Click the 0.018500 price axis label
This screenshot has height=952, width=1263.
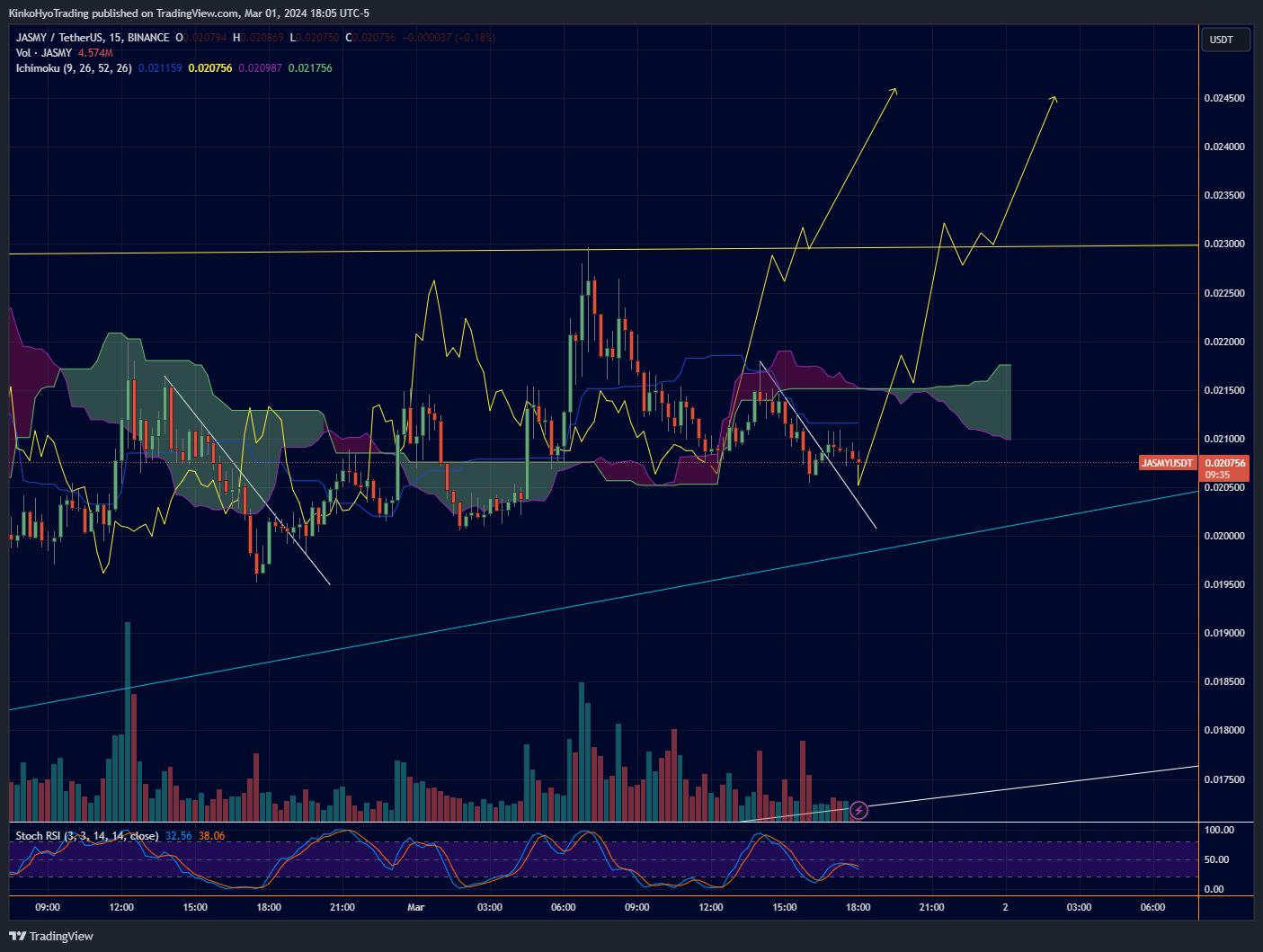coord(1224,681)
